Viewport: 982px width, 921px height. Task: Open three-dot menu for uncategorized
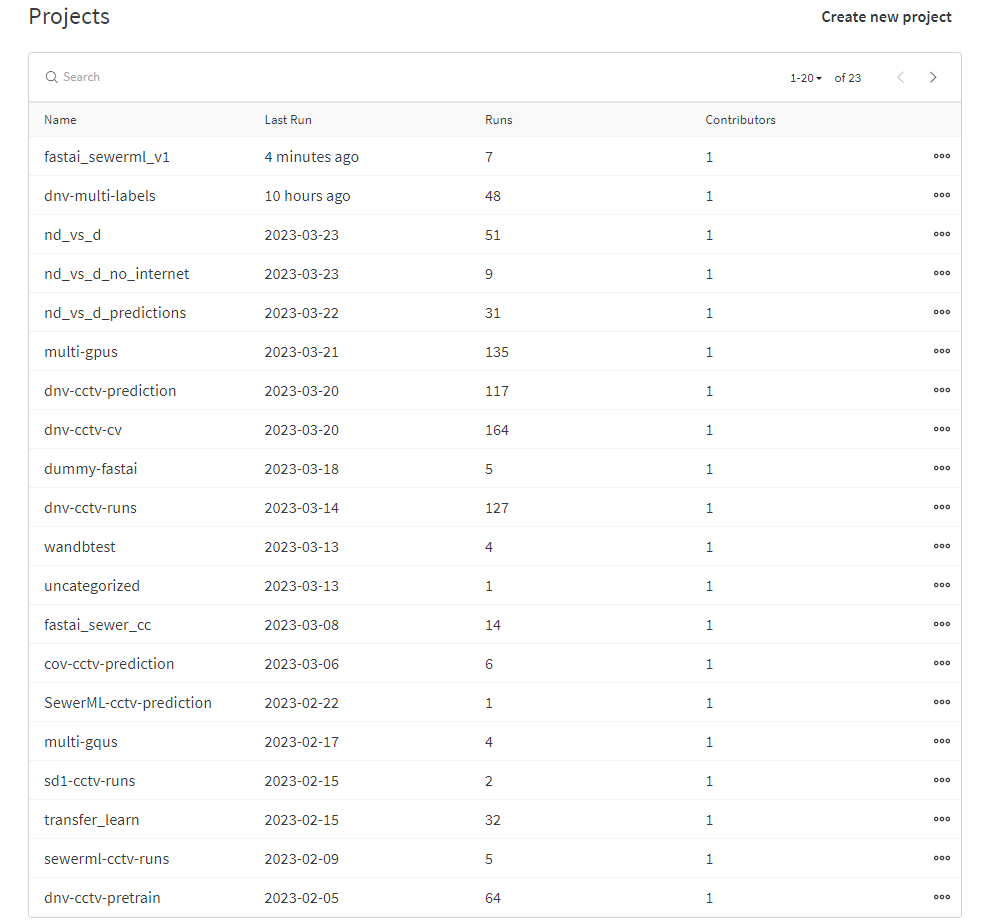941,585
